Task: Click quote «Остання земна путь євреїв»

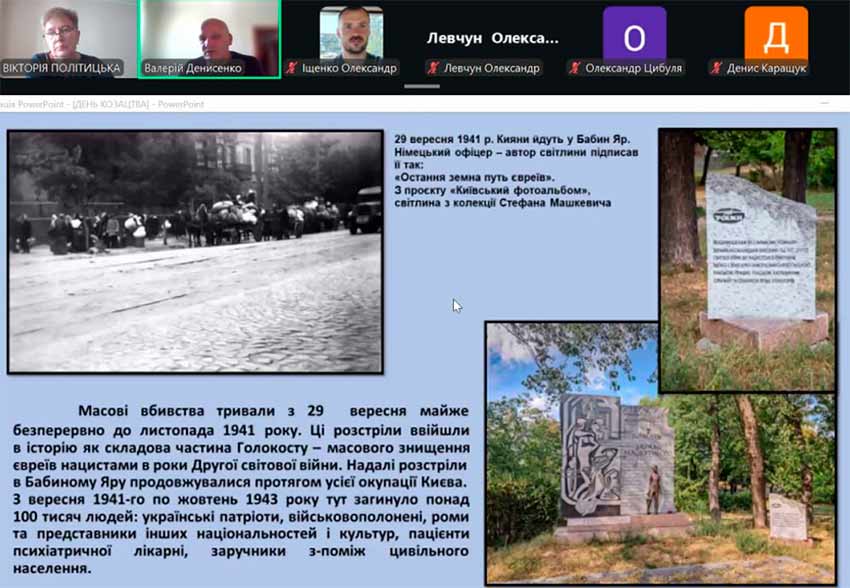Action: [x=475, y=177]
